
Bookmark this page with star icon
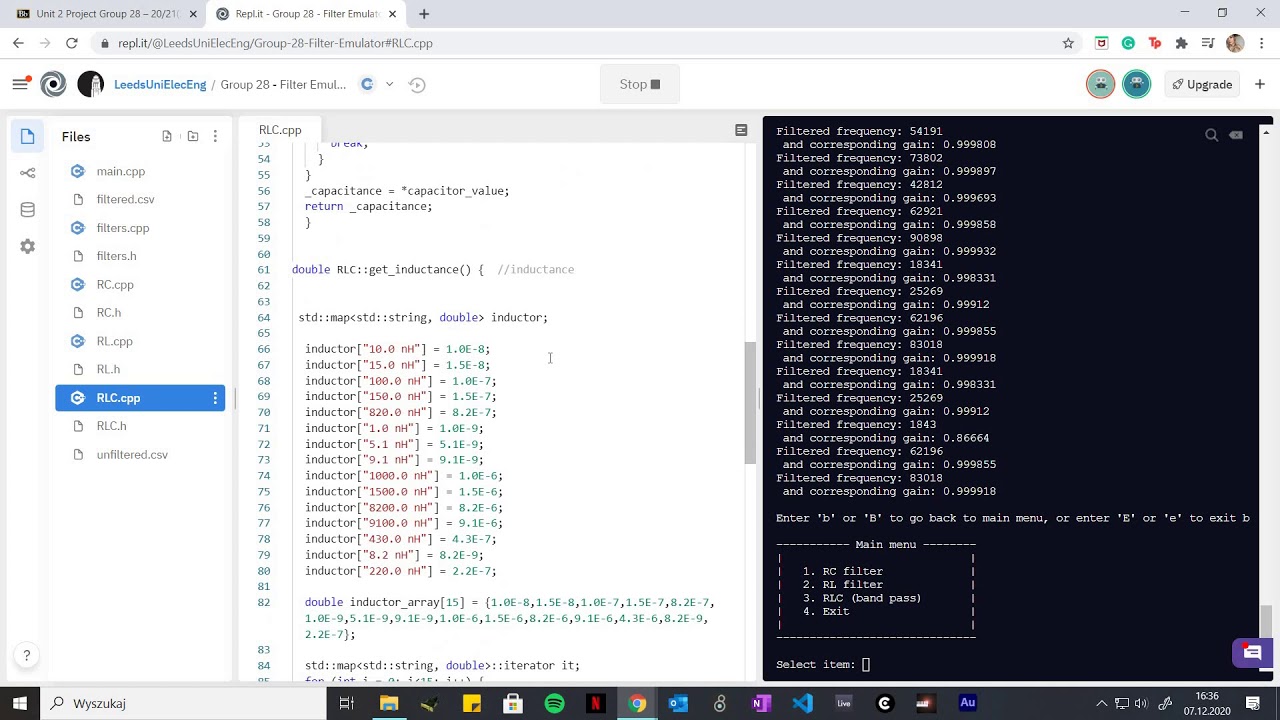[1068, 43]
